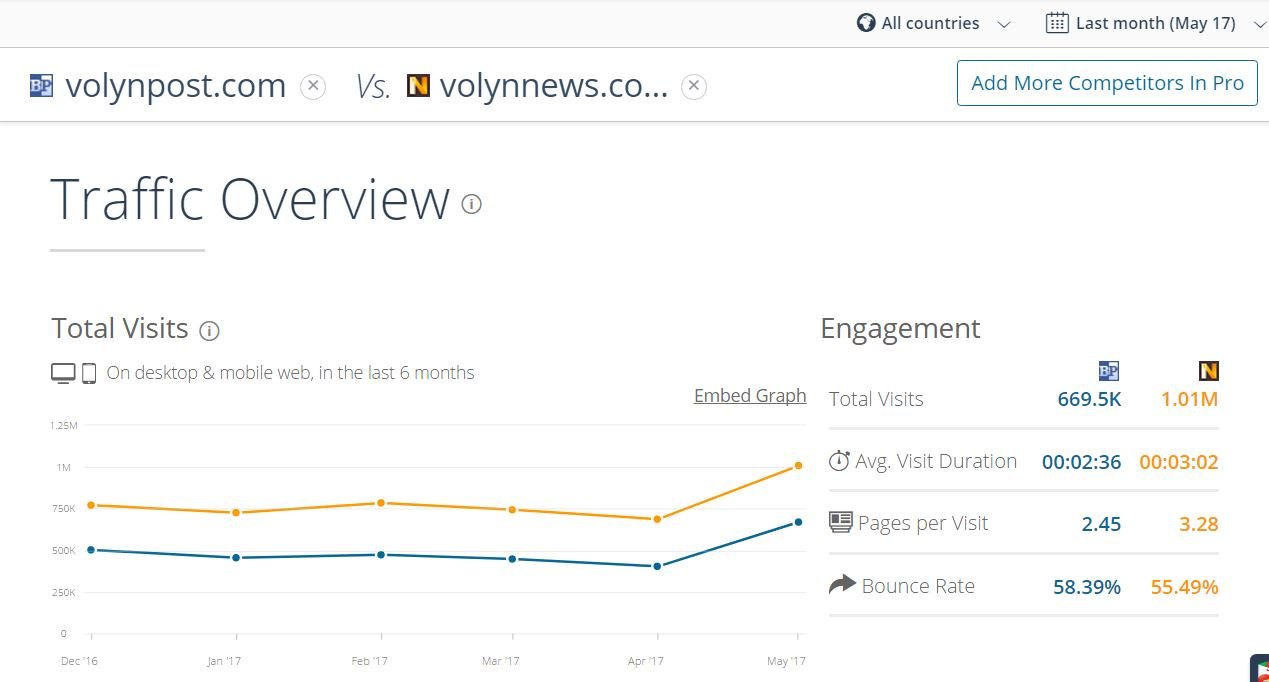Click the BP column icon in Engagement table
The width and height of the screenshot is (1269, 682).
pyautogui.click(x=1108, y=372)
